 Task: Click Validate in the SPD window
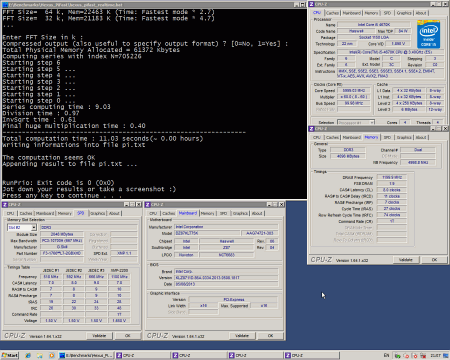click(99, 336)
